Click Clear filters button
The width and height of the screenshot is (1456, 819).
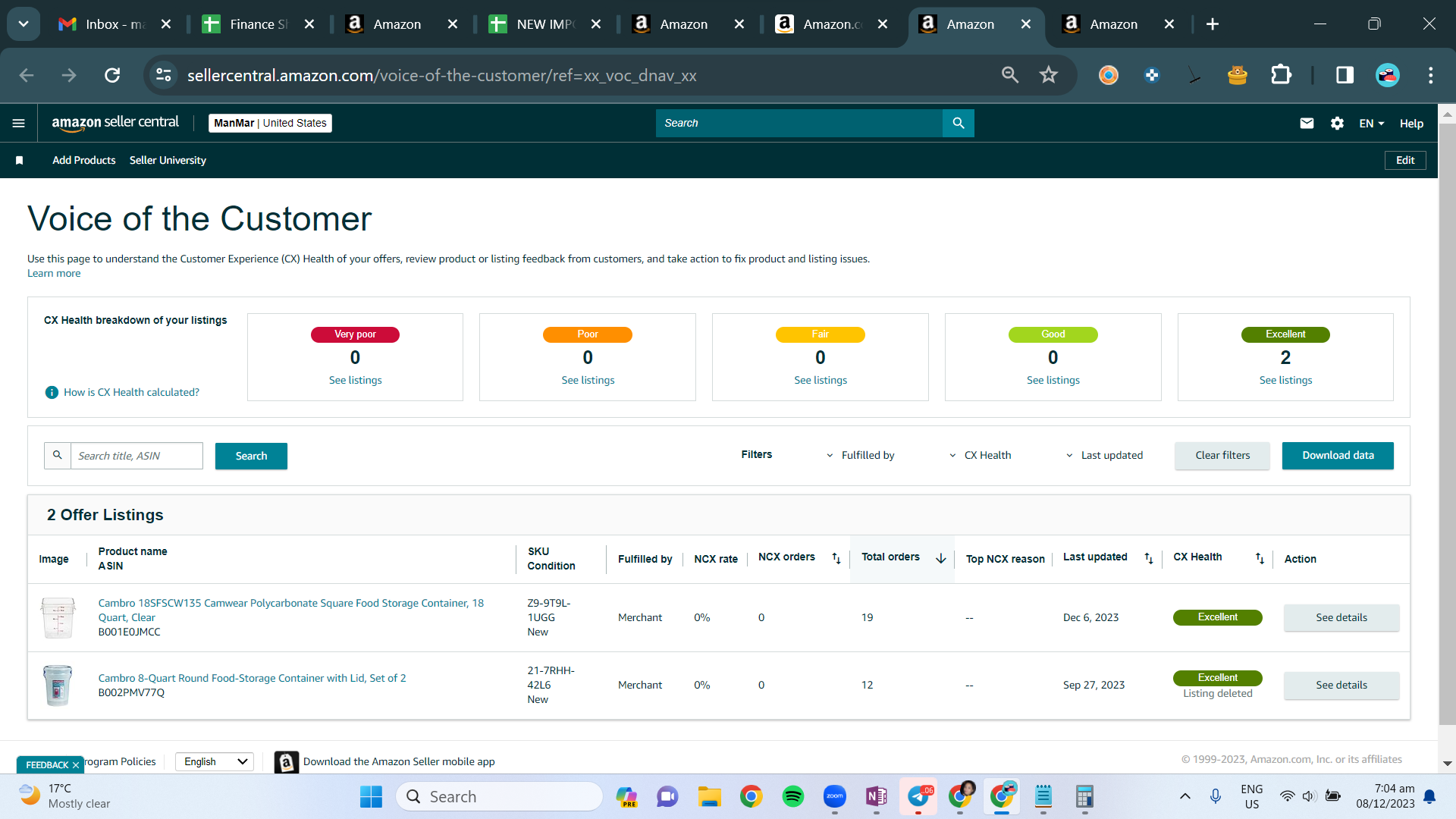tap(1222, 455)
